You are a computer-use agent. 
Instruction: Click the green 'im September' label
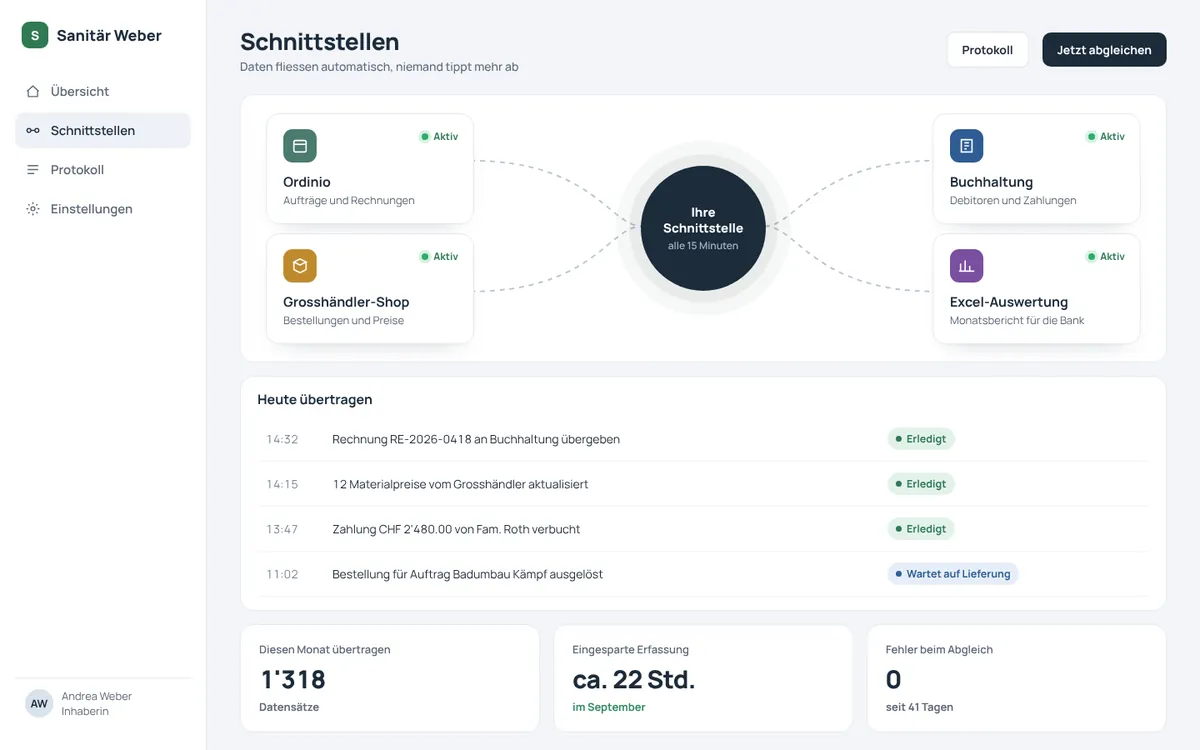click(609, 707)
